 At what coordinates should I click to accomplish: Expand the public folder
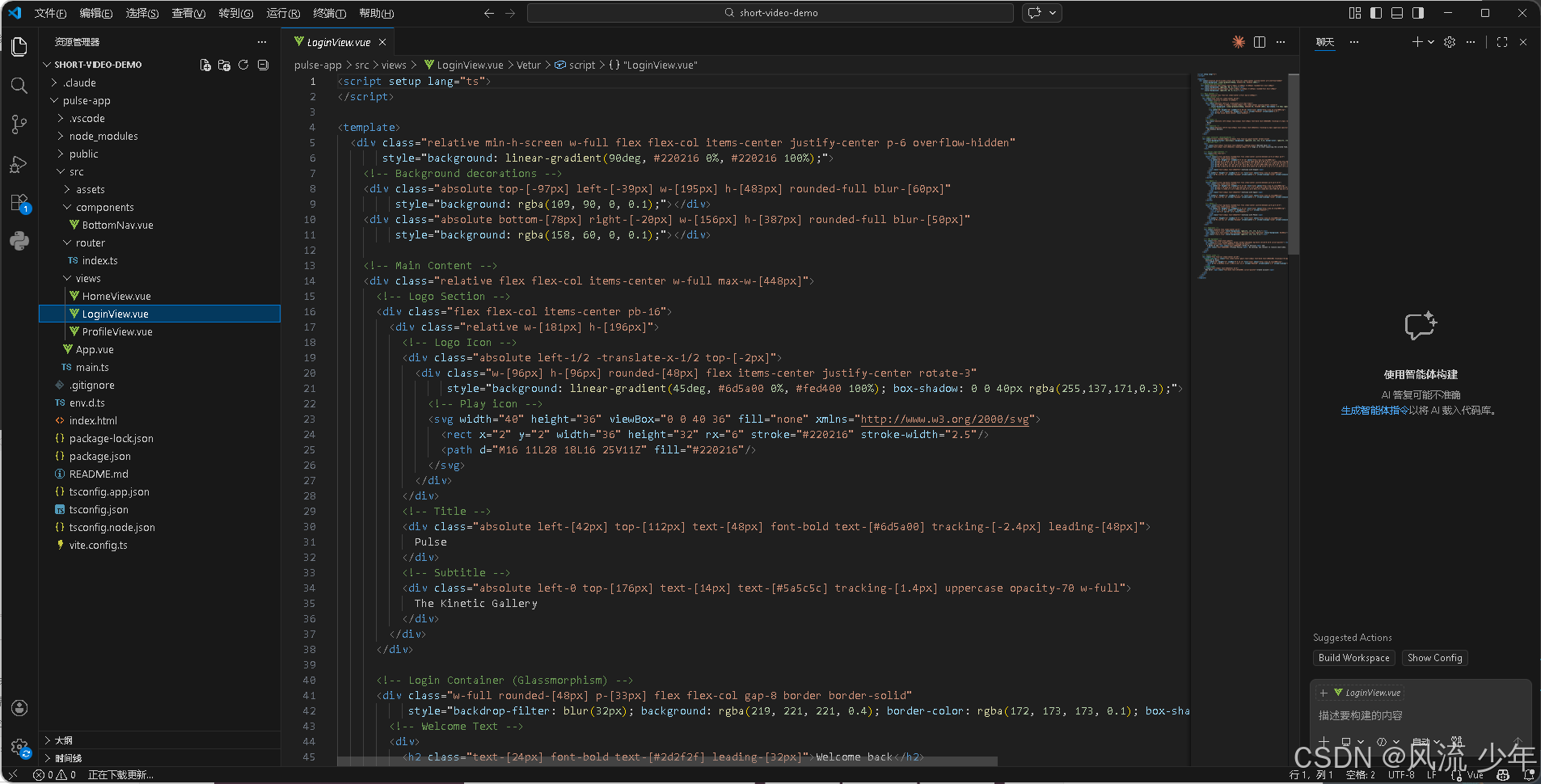[159, 154]
